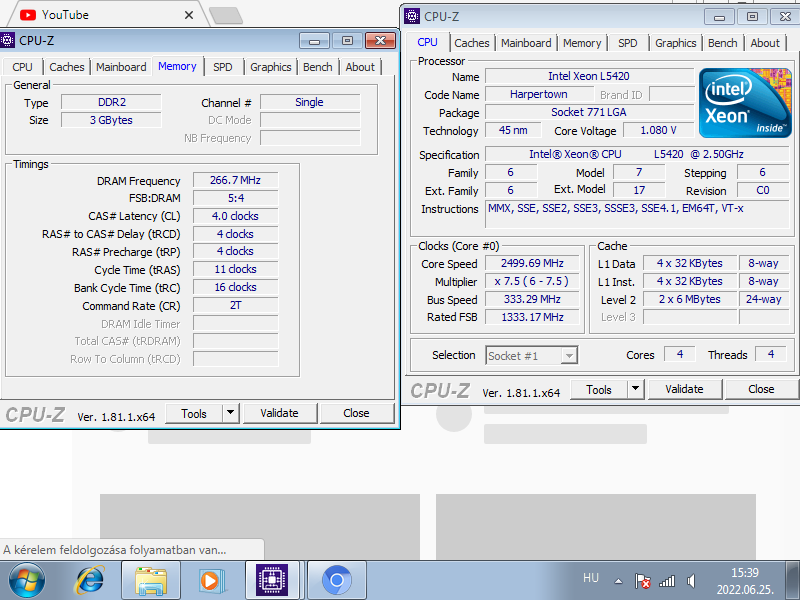Open Bench tab in left CPU-Z window
The image size is (800, 600).
tap(317, 67)
